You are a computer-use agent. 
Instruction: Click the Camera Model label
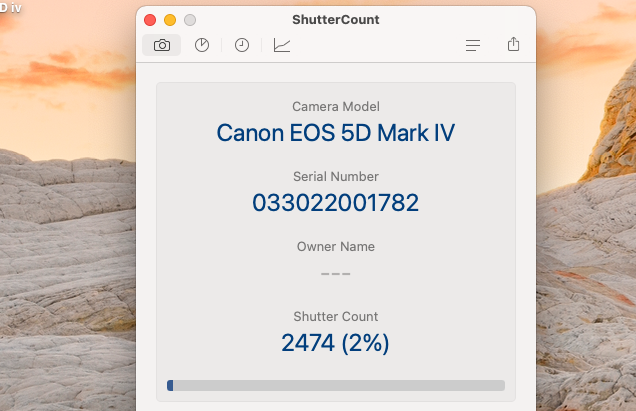pyautogui.click(x=335, y=106)
